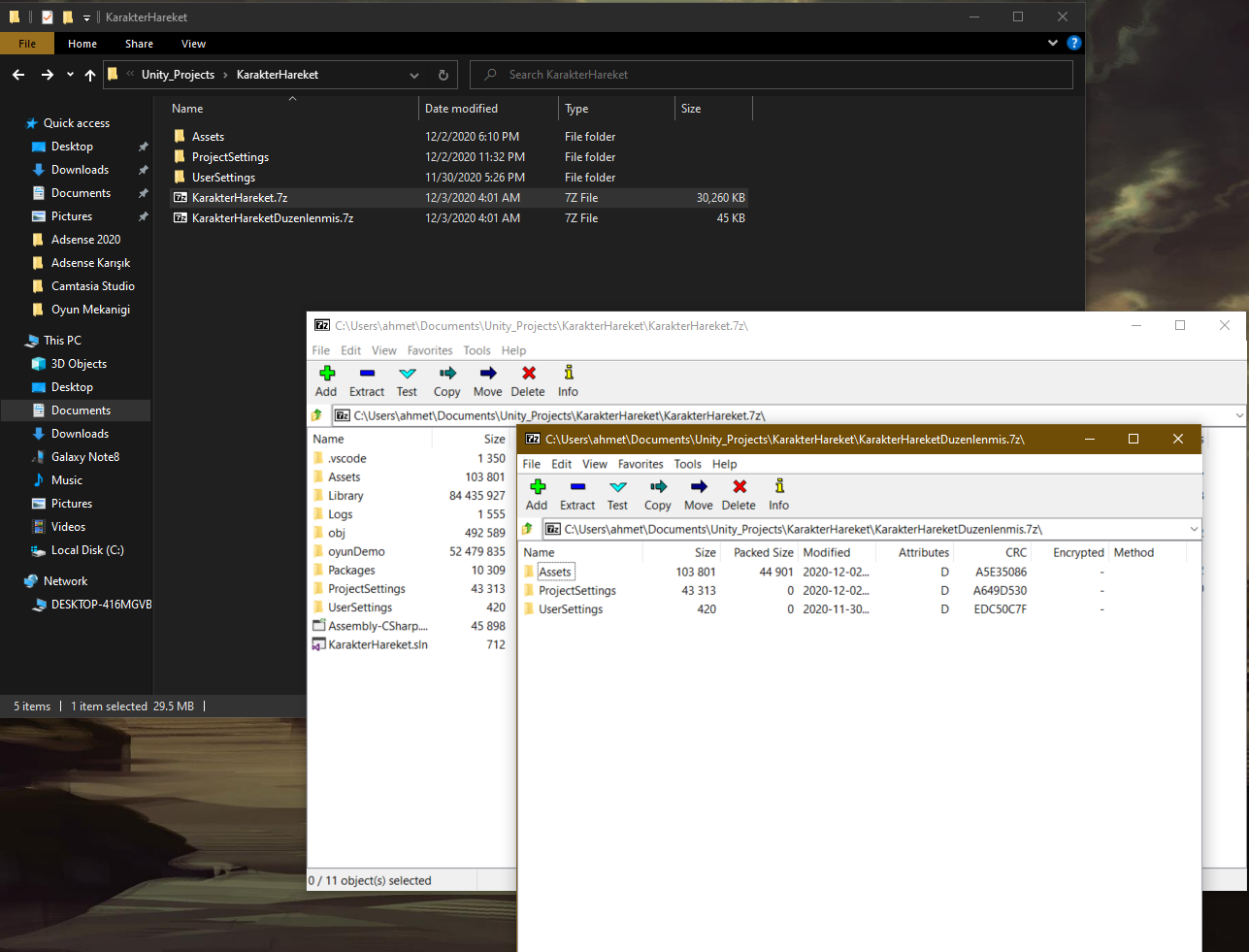Viewport: 1249px width, 952px height.
Task: Open Local Disk (C:) in navigation pane
Action: [x=87, y=550]
